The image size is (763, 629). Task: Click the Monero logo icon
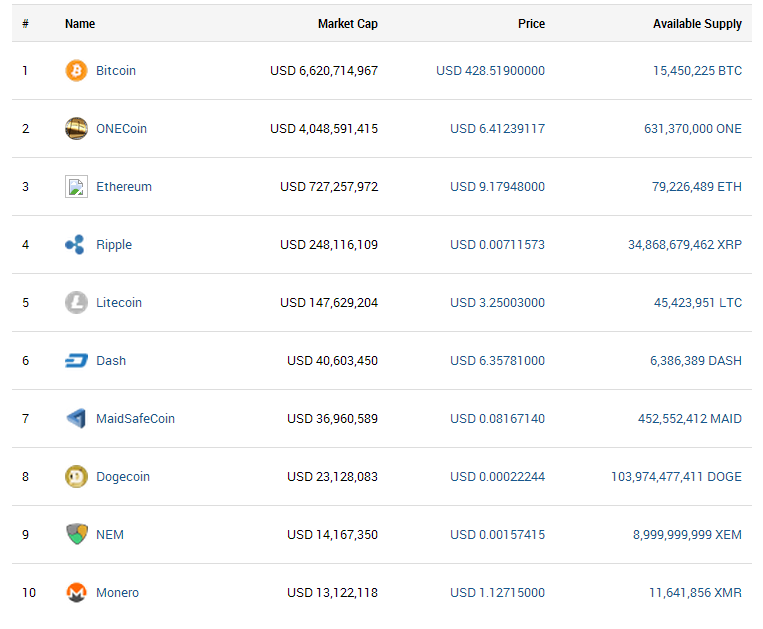76,593
